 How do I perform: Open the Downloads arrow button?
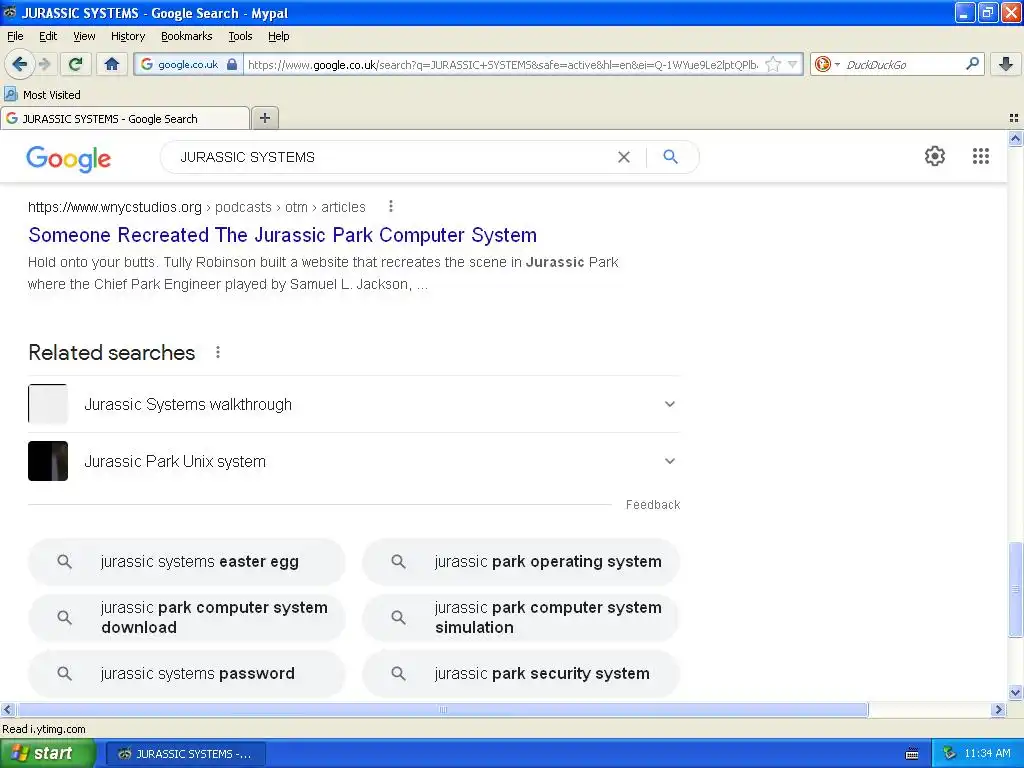(x=1006, y=64)
